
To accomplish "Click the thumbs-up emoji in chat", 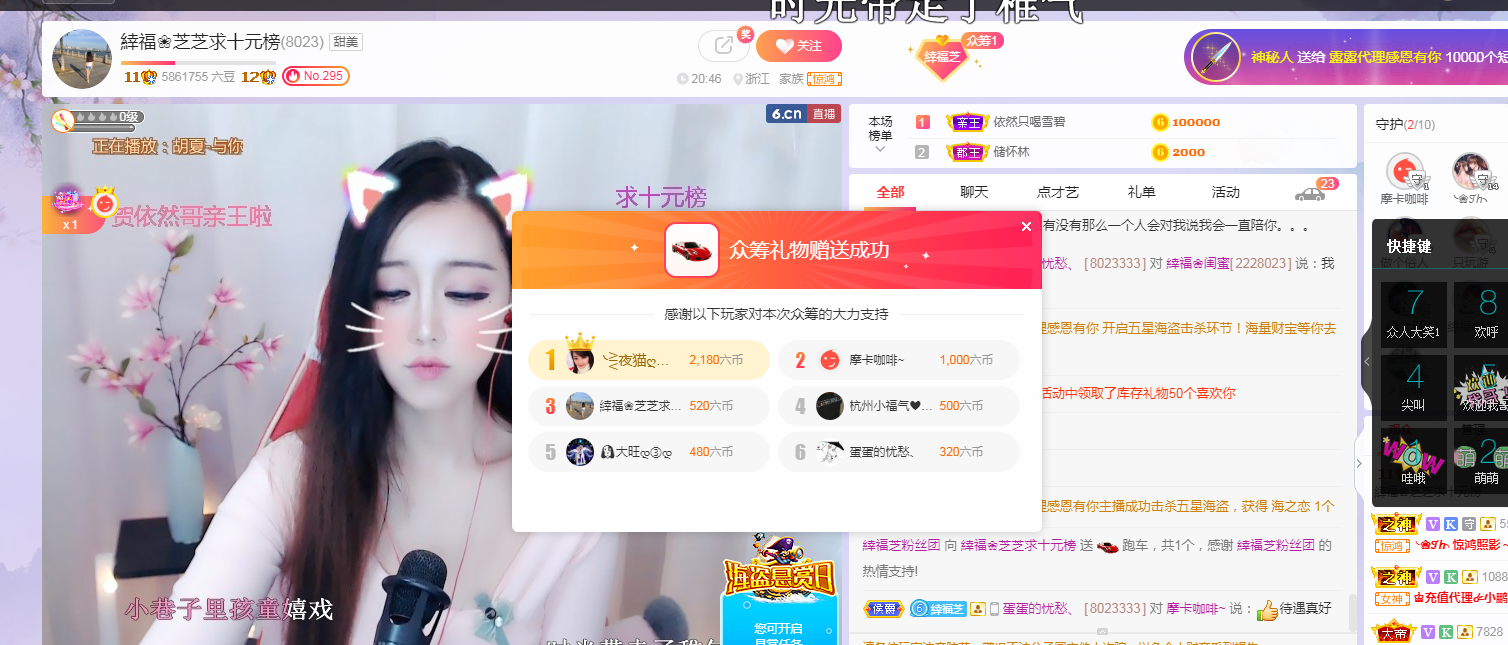I will 1267,609.
